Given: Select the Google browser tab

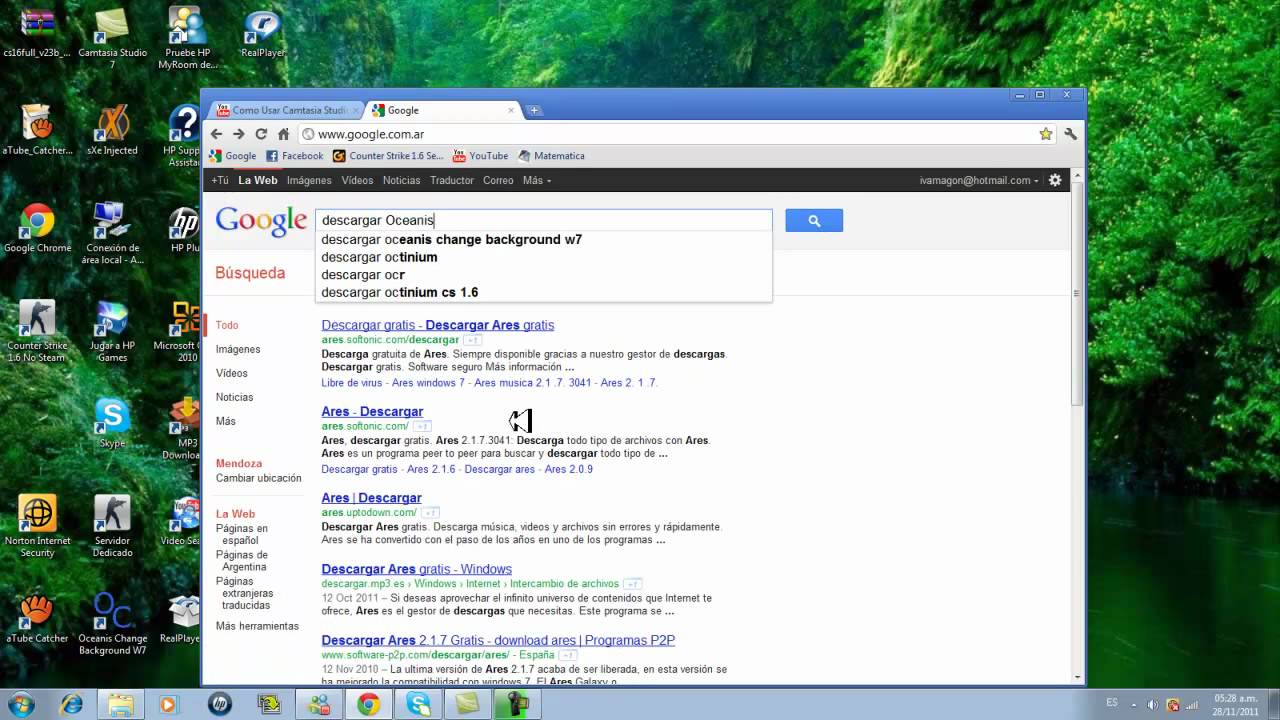Looking at the screenshot, I should 440,110.
